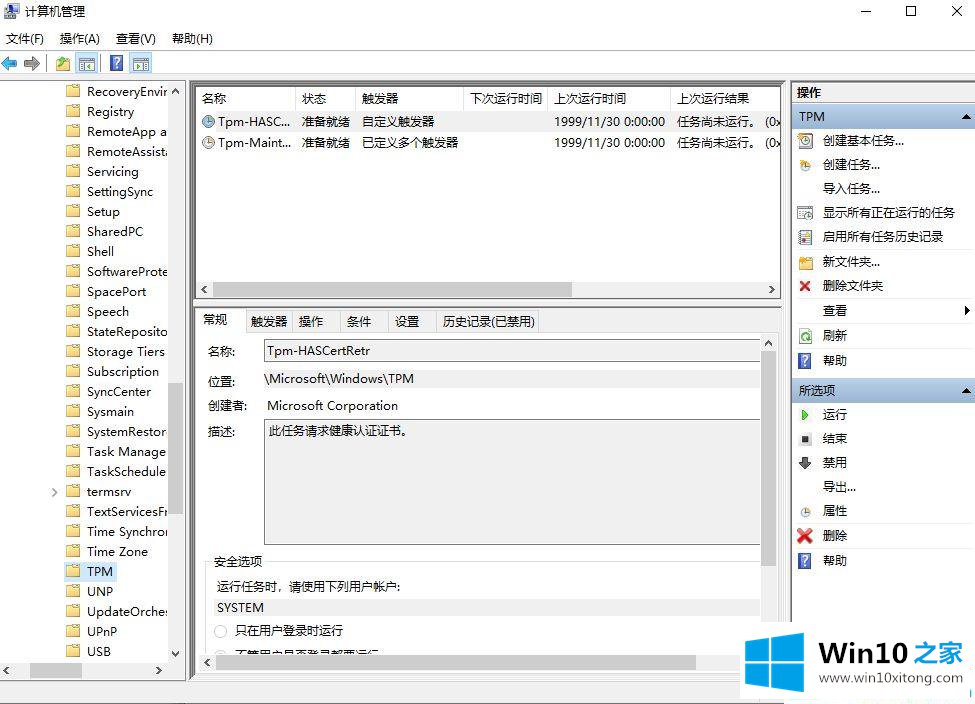Click the 属性 clock icon
This screenshot has width=975, height=704.
(805, 512)
